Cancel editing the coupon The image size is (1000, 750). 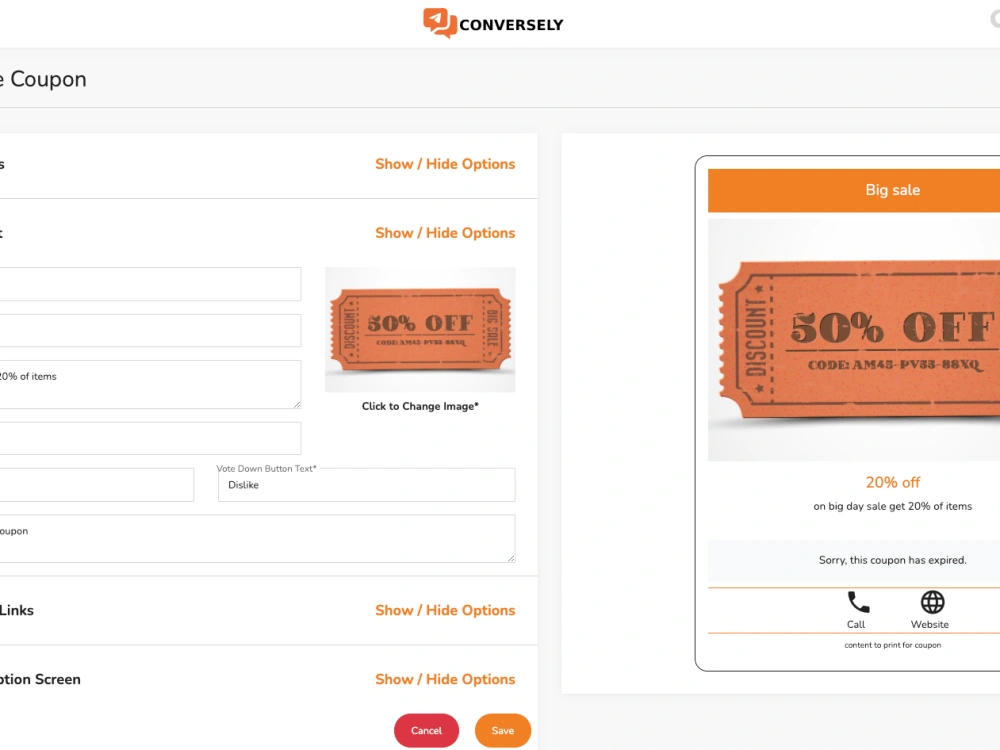[x=426, y=730]
